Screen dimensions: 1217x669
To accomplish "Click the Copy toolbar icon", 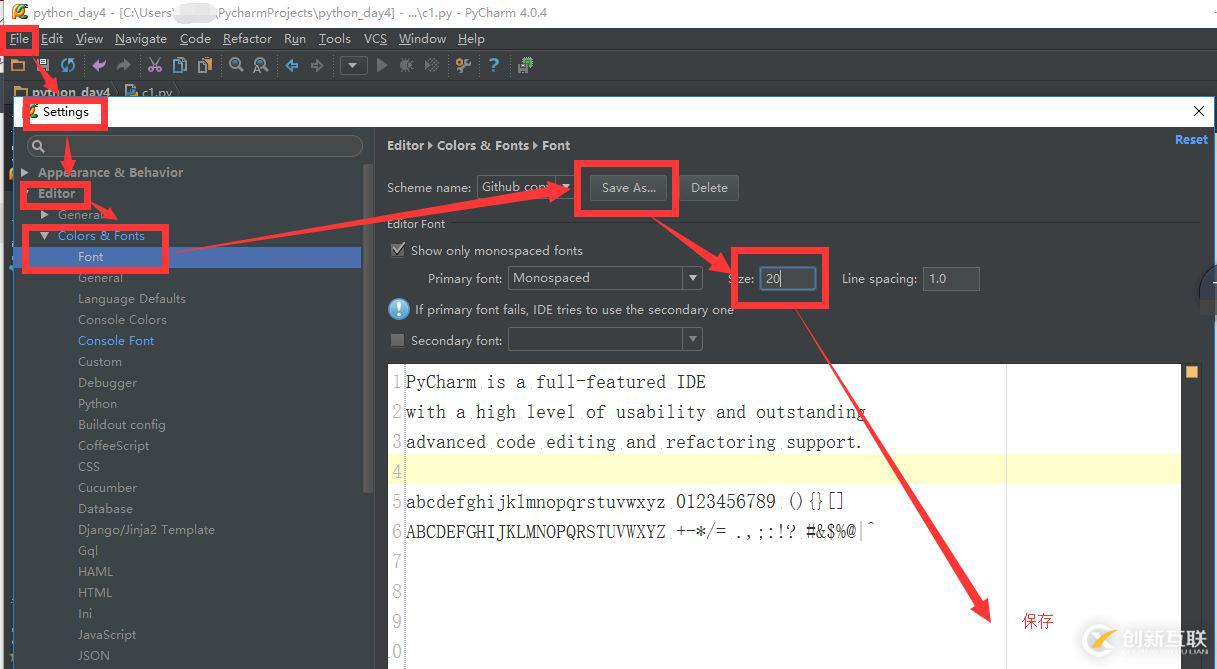I will point(180,65).
